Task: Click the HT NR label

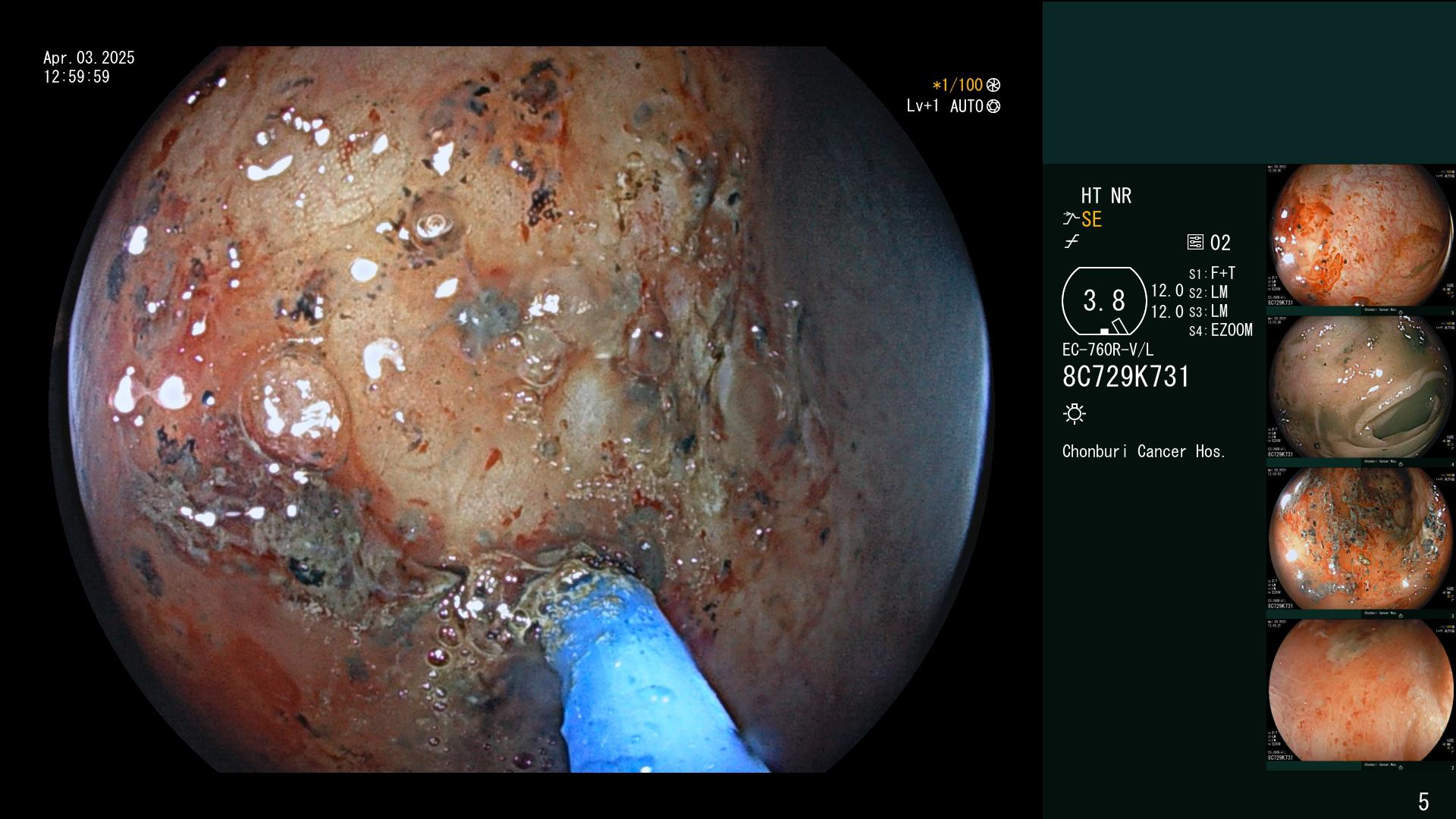Action: point(1106,196)
